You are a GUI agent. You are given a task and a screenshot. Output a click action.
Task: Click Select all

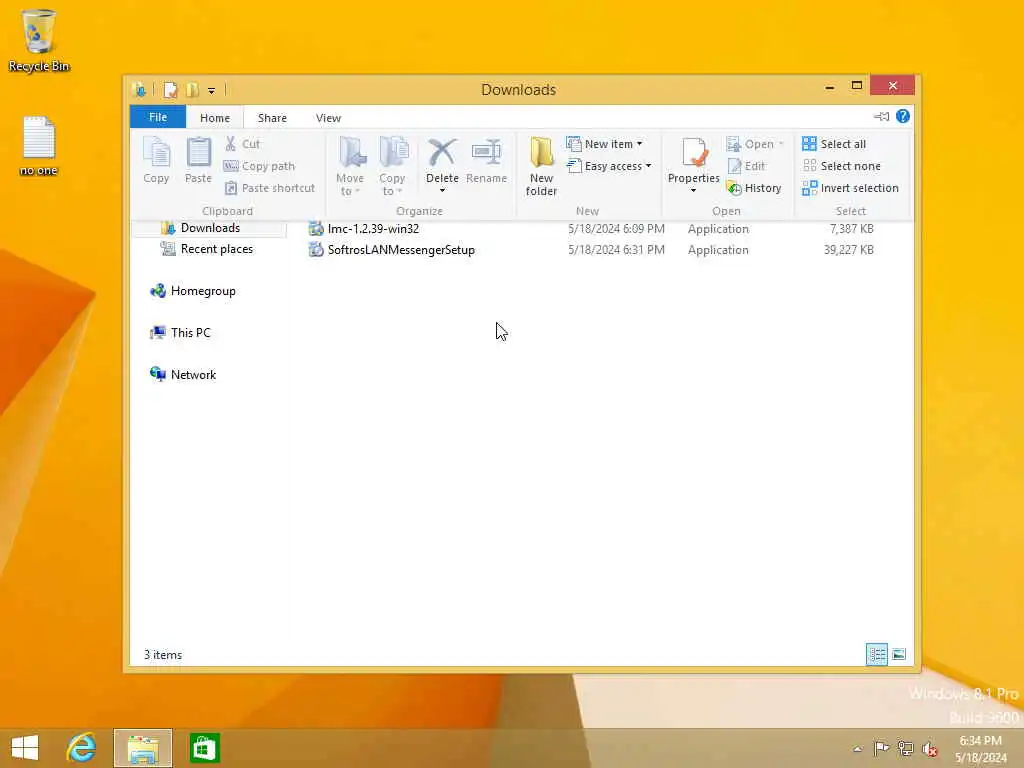click(834, 144)
